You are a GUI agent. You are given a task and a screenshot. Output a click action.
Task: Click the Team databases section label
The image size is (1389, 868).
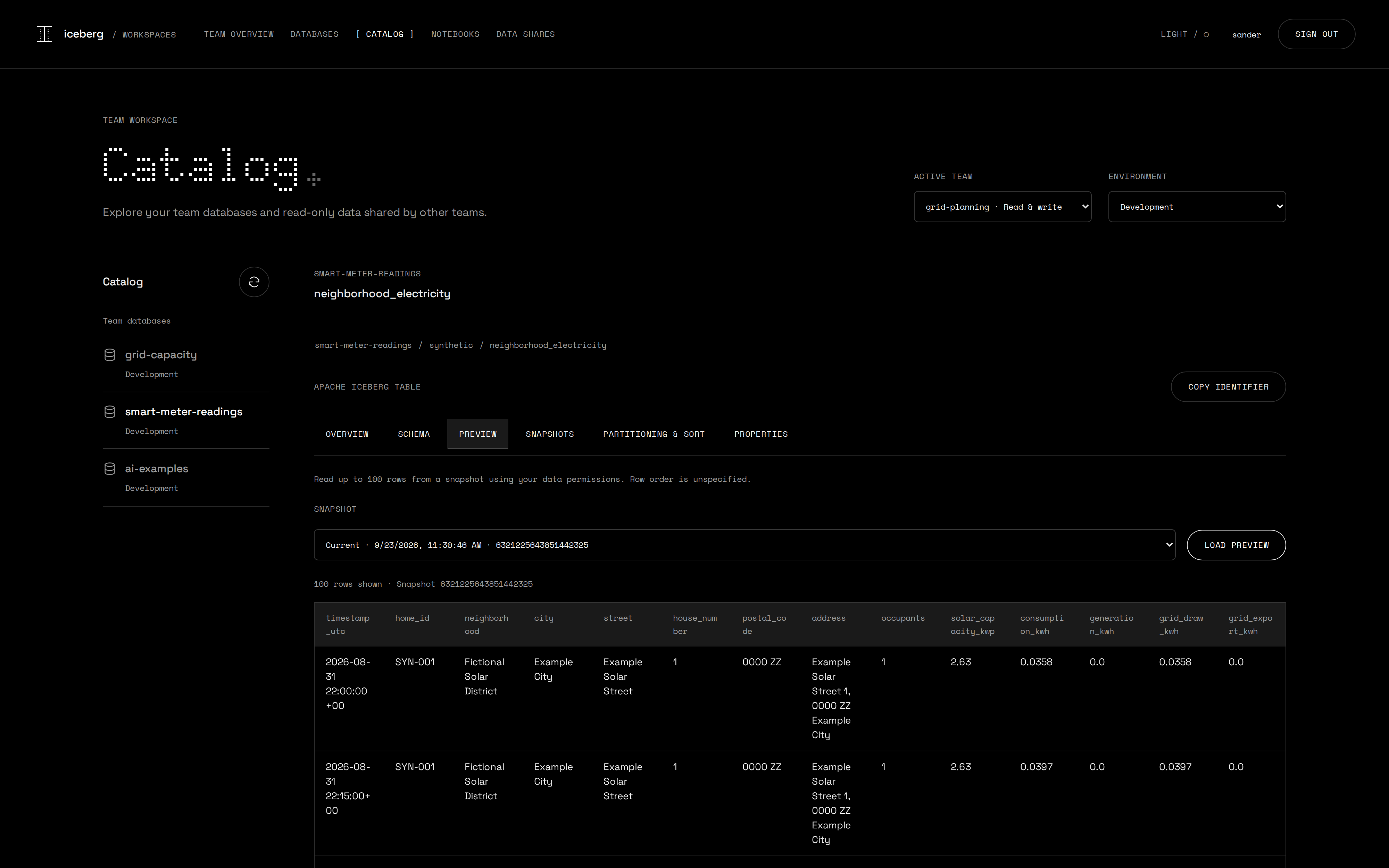136,321
